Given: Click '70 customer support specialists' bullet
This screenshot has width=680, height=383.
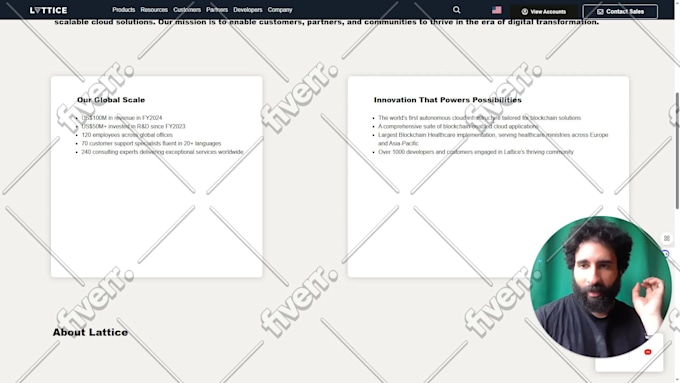Looking at the screenshot, I should pos(151,143).
